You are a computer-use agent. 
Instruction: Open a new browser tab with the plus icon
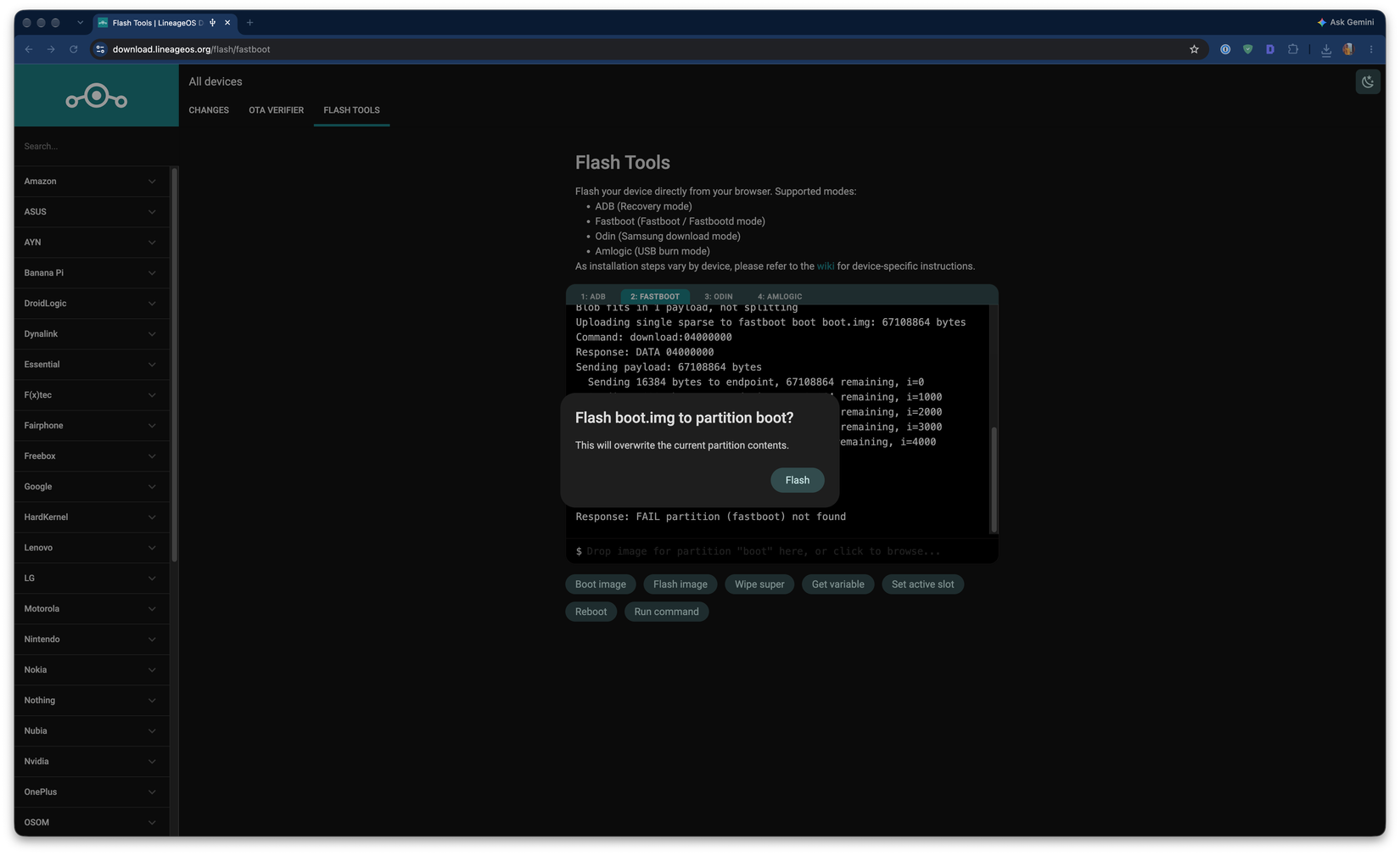[249, 23]
